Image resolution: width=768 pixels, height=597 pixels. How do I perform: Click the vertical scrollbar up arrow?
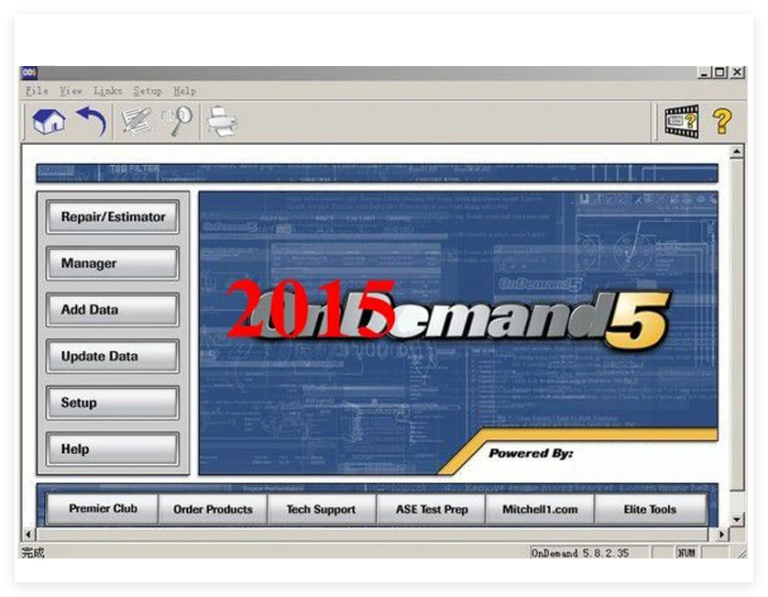click(737, 152)
